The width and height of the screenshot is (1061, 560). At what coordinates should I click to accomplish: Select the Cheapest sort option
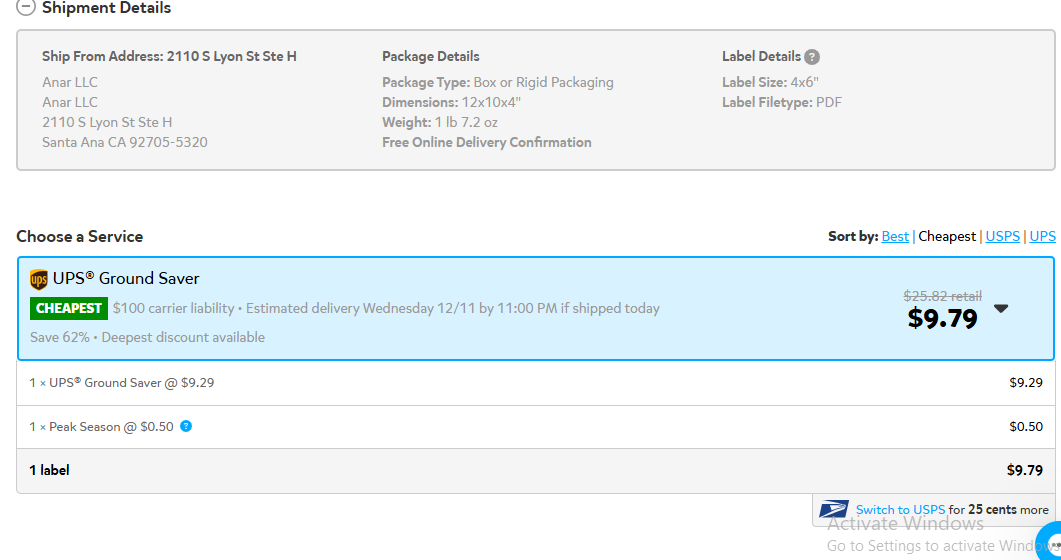(x=947, y=236)
